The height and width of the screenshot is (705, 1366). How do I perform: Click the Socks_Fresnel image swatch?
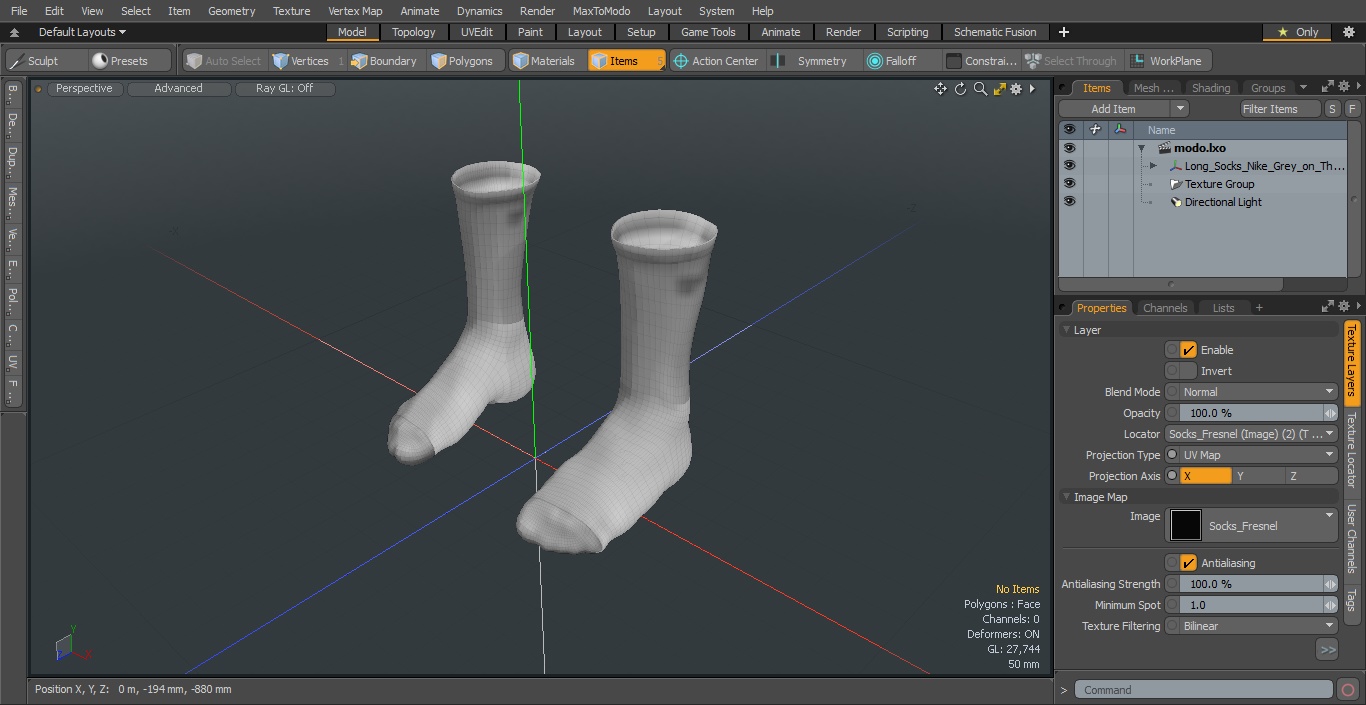[x=1185, y=526]
